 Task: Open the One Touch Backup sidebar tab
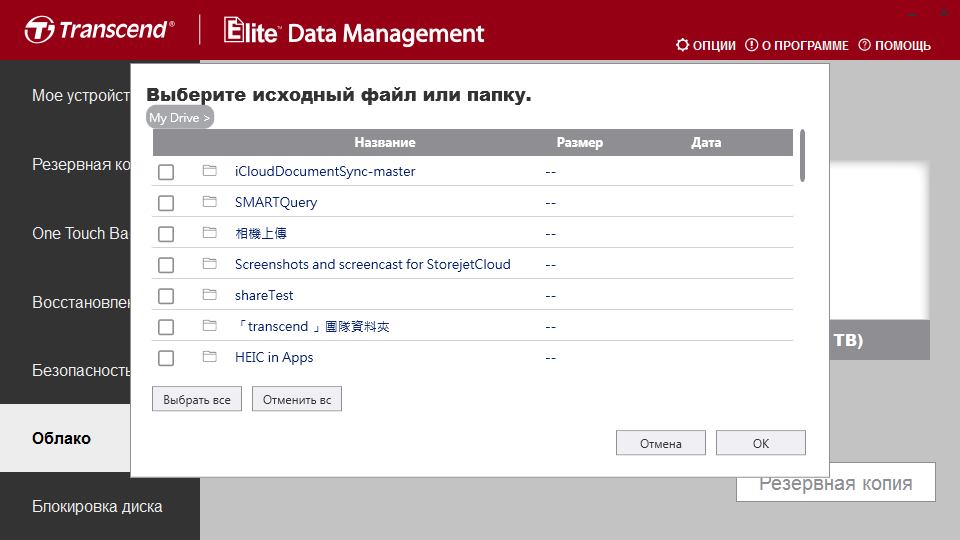tap(65, 233)
